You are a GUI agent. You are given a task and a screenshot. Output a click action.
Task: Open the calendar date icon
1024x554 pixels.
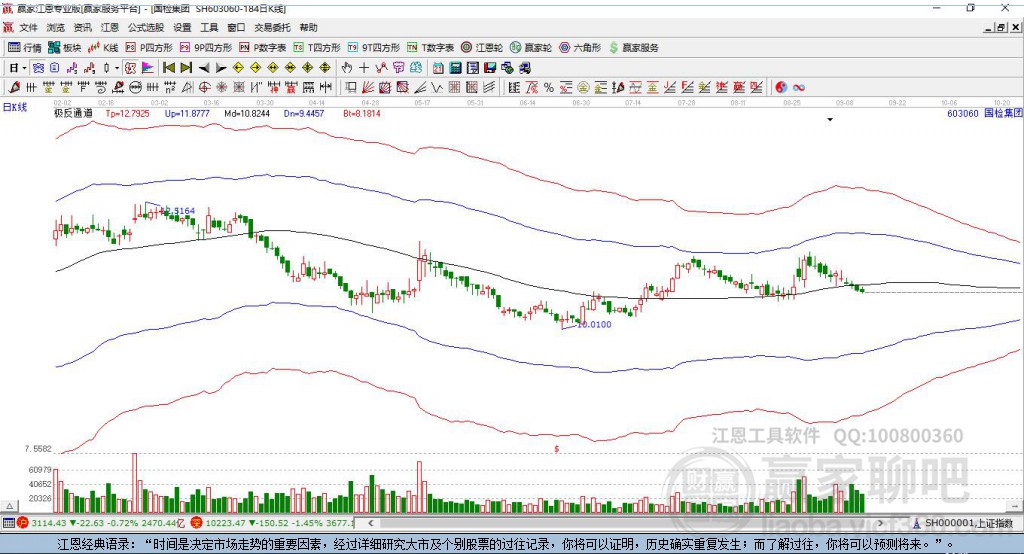(x=438, y=67)
